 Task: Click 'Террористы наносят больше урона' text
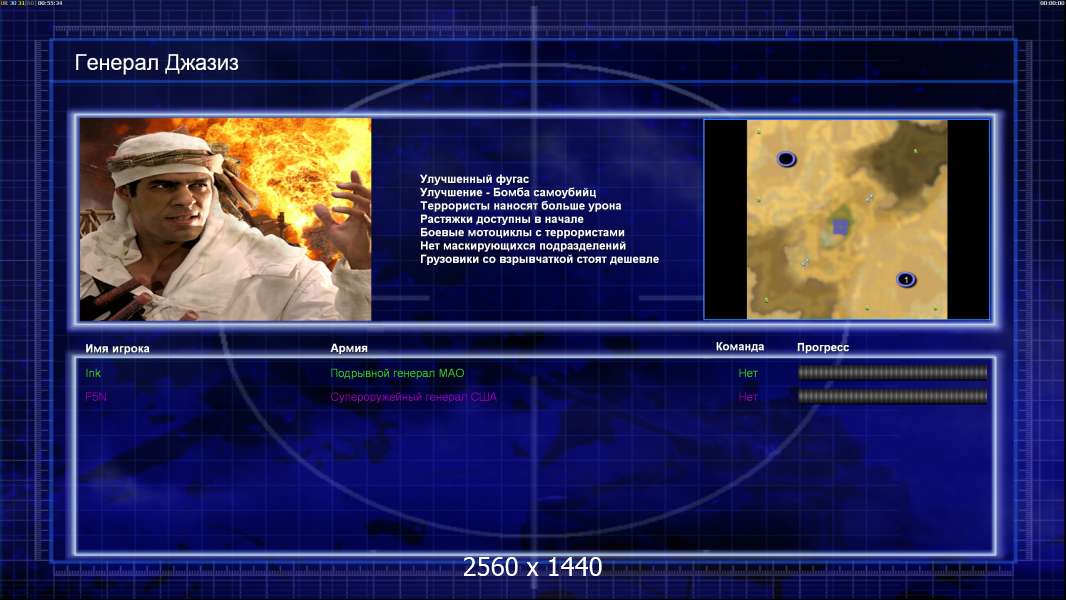(x=520, y=205)
